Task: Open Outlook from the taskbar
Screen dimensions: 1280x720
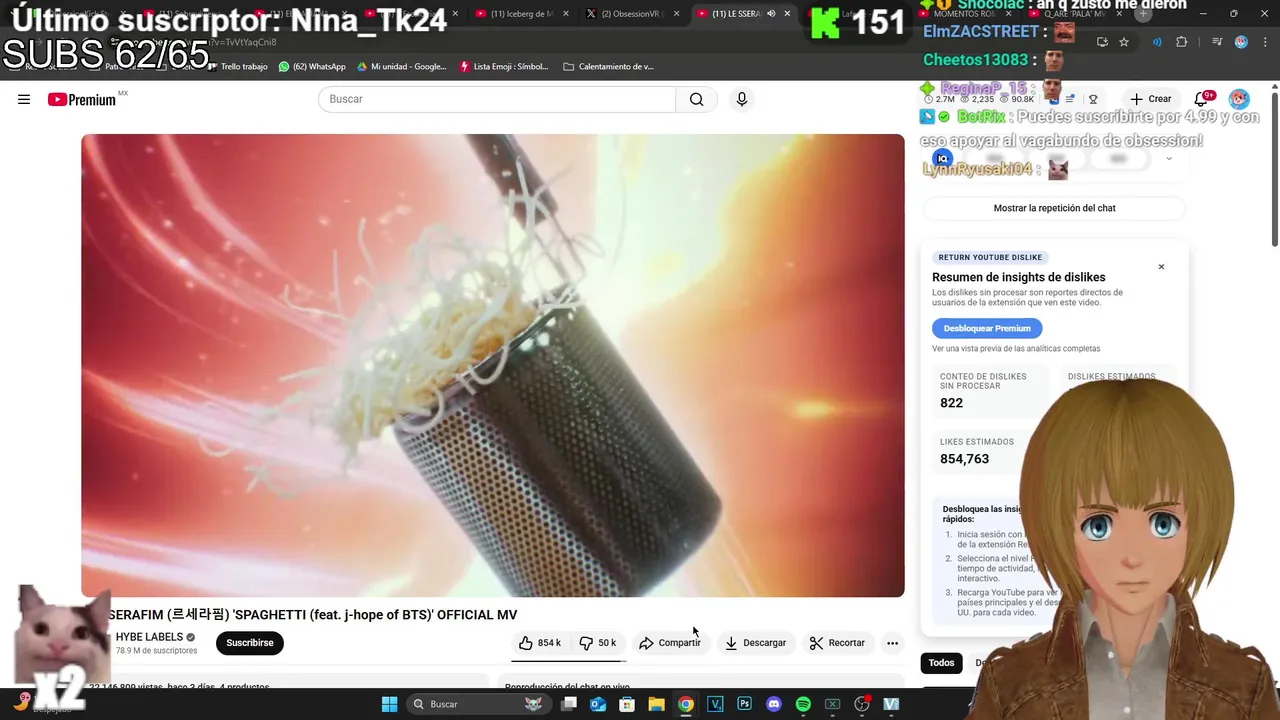Action: tap(598, 704)
